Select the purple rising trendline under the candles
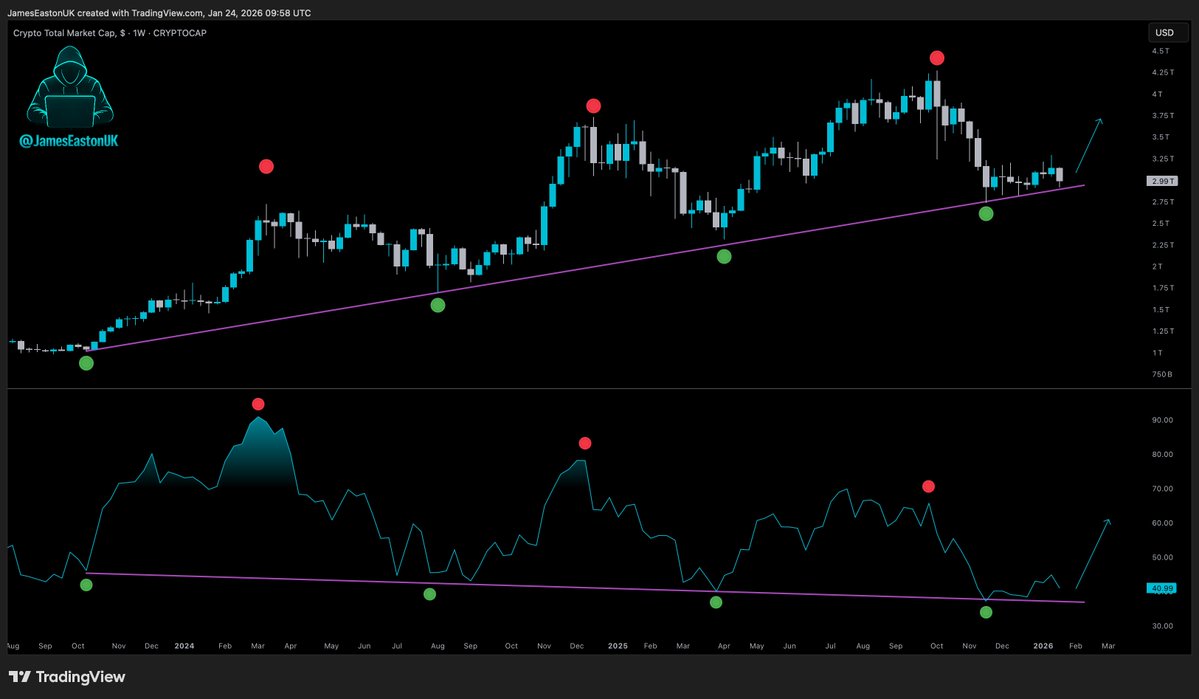Image resolution: width=1199 pixels, height=699 pixels. click(x=585, y=266)
